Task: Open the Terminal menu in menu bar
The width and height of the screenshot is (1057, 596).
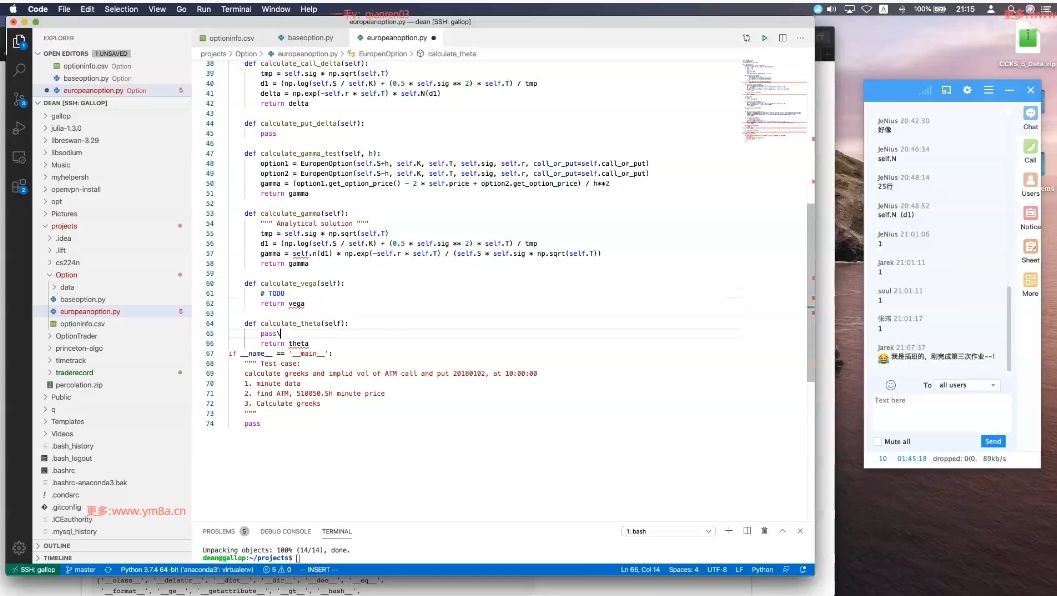Action: coord(236,9)
